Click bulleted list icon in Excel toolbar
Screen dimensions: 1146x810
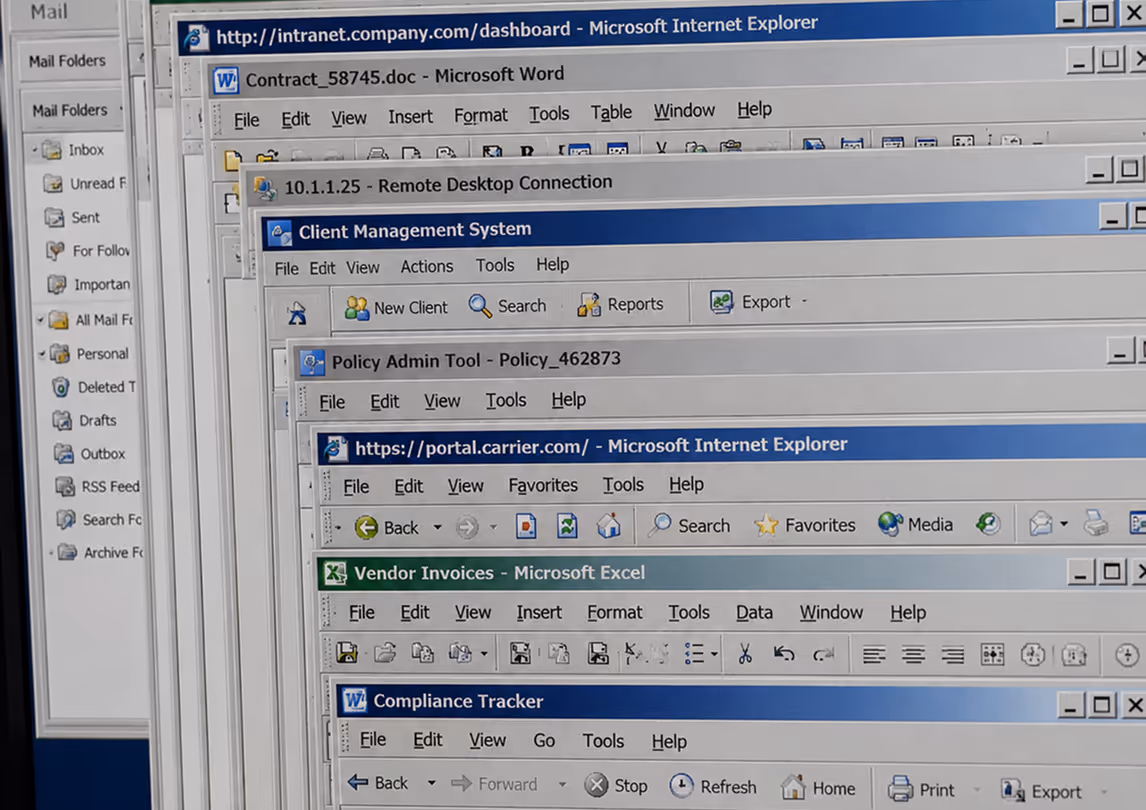tap(694, 654)
